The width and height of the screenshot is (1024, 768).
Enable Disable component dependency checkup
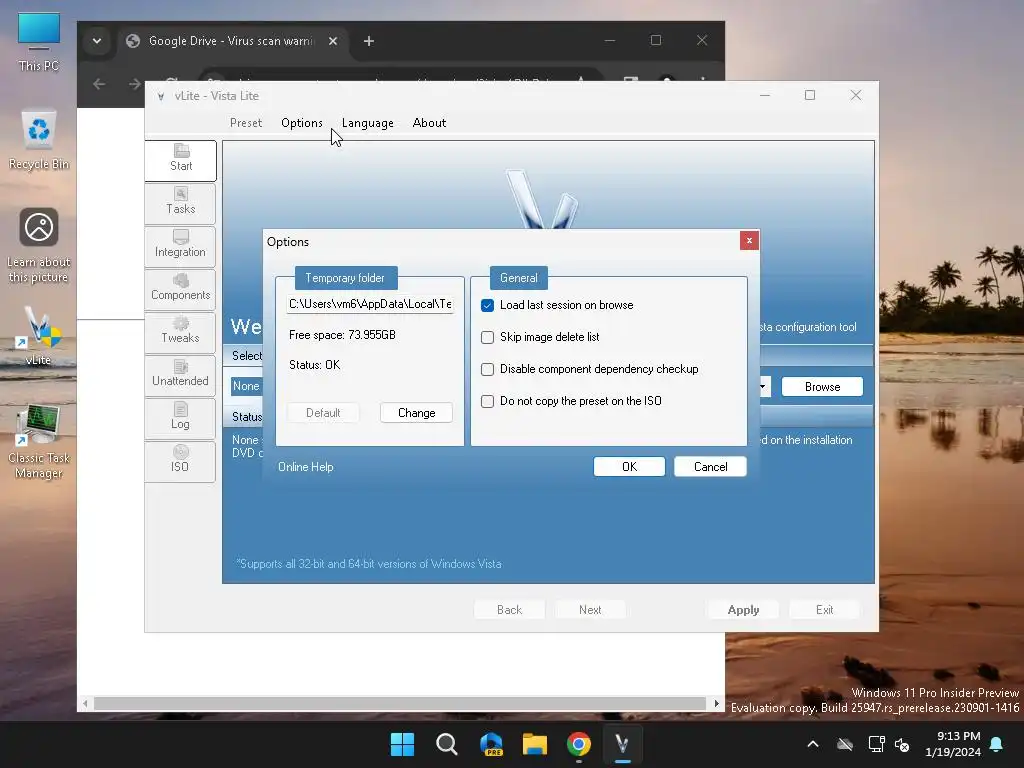pos(487,370)
